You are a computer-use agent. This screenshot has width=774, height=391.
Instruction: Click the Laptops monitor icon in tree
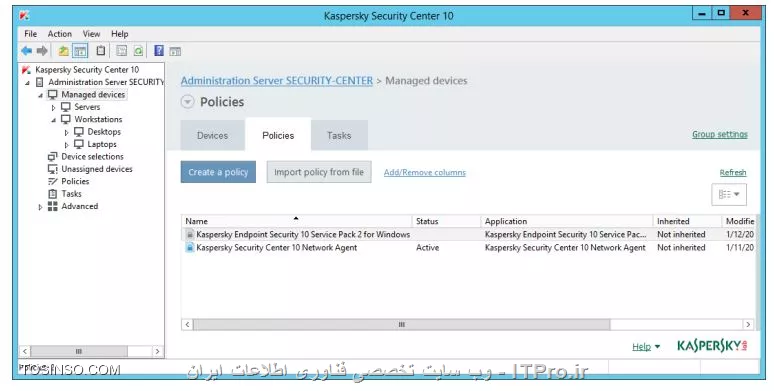(x=79, y=144)
